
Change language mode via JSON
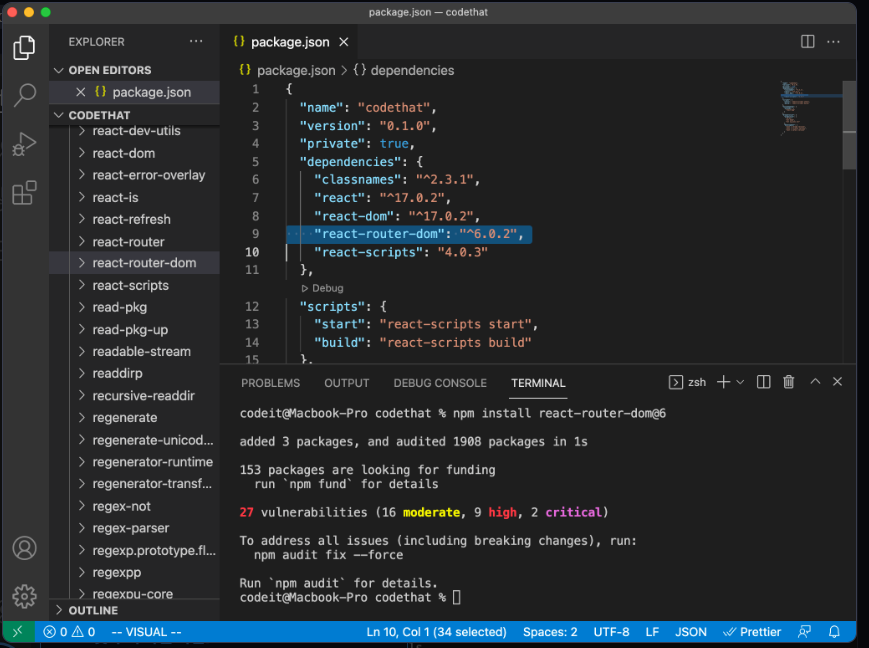[x=691, y=632]
